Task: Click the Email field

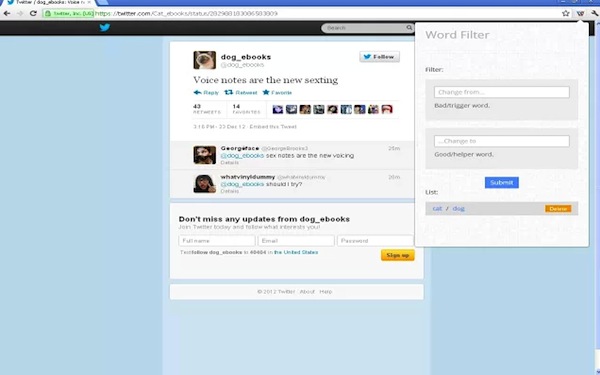Action: point(296,241)
